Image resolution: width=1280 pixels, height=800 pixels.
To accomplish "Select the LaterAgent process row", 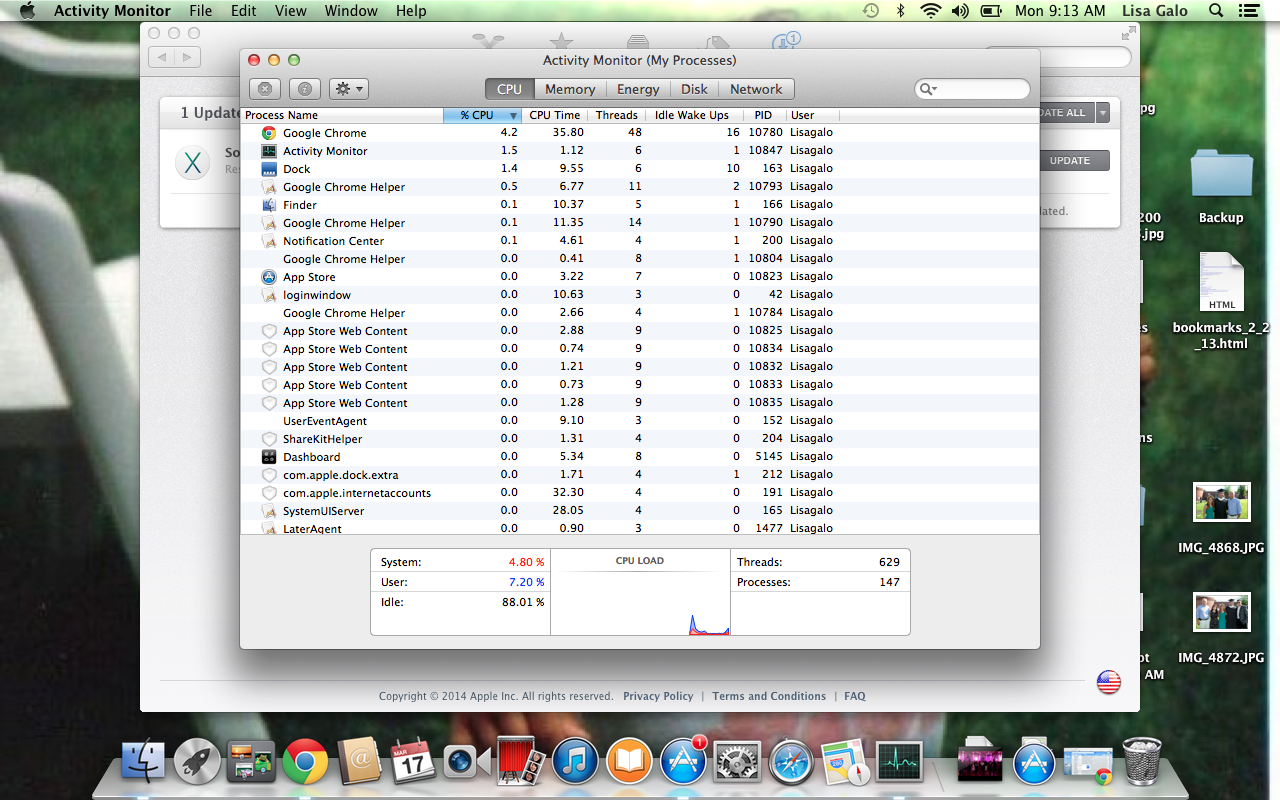I will [640, 527].
